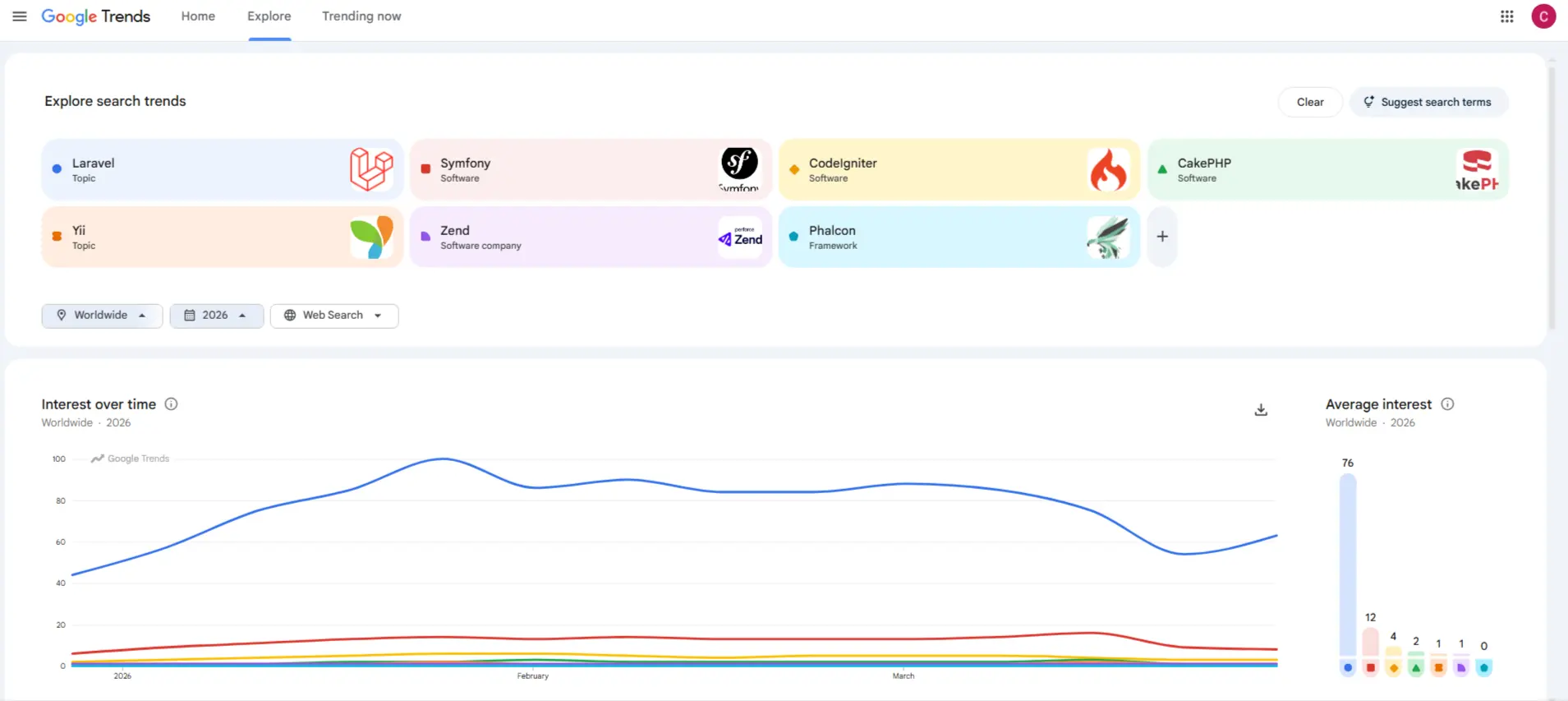This screenshot has height=701, width=1568.
Task: Click the February axis label
Action: 532,676
